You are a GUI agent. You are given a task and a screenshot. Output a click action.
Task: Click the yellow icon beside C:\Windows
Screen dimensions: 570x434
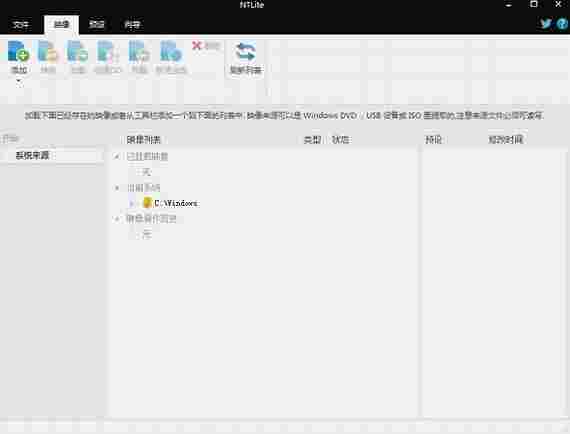(147, 203)
